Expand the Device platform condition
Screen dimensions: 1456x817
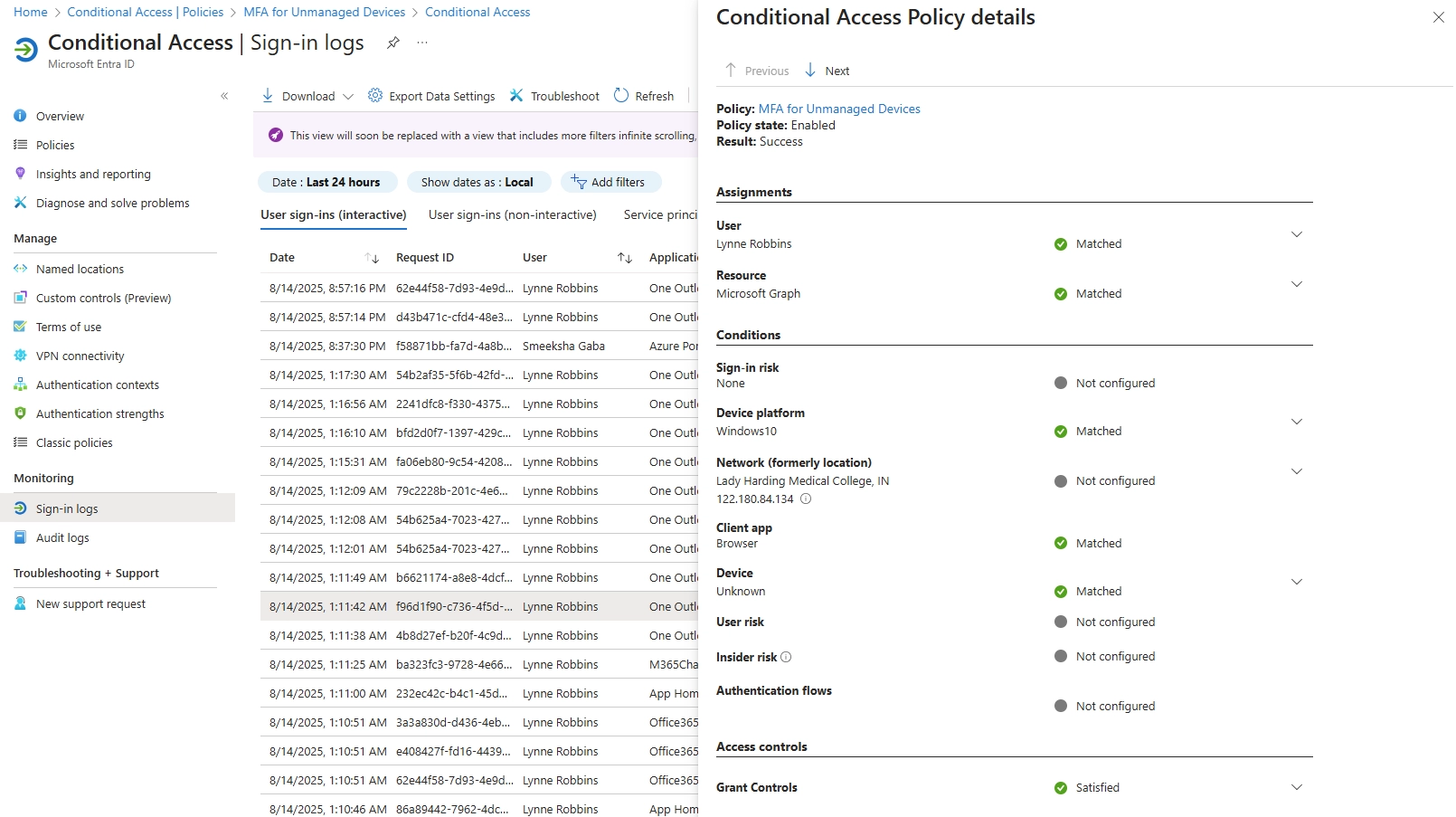[1296, 422]
